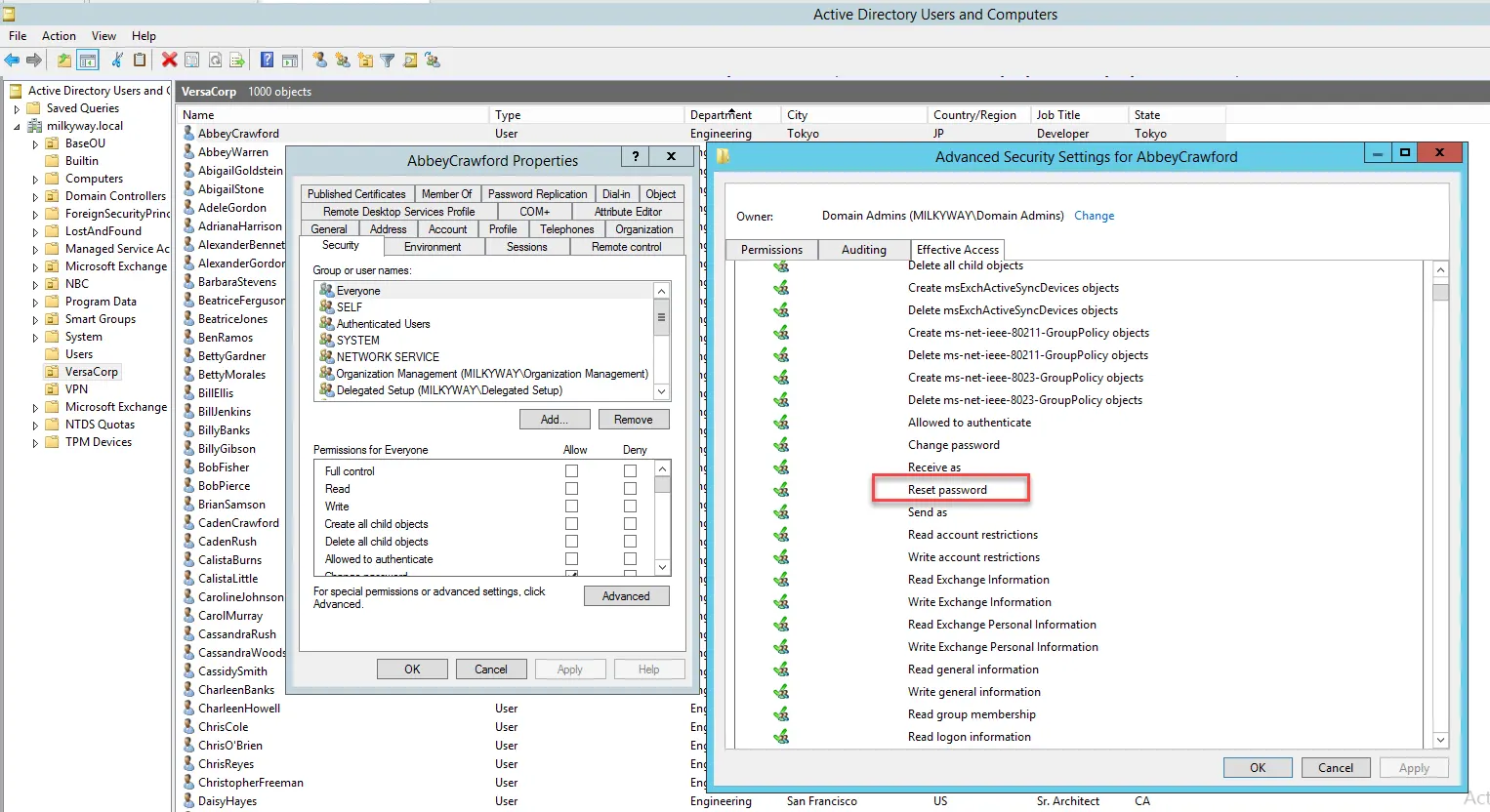
Task: Select the Users container in tree
Action: 79,354
